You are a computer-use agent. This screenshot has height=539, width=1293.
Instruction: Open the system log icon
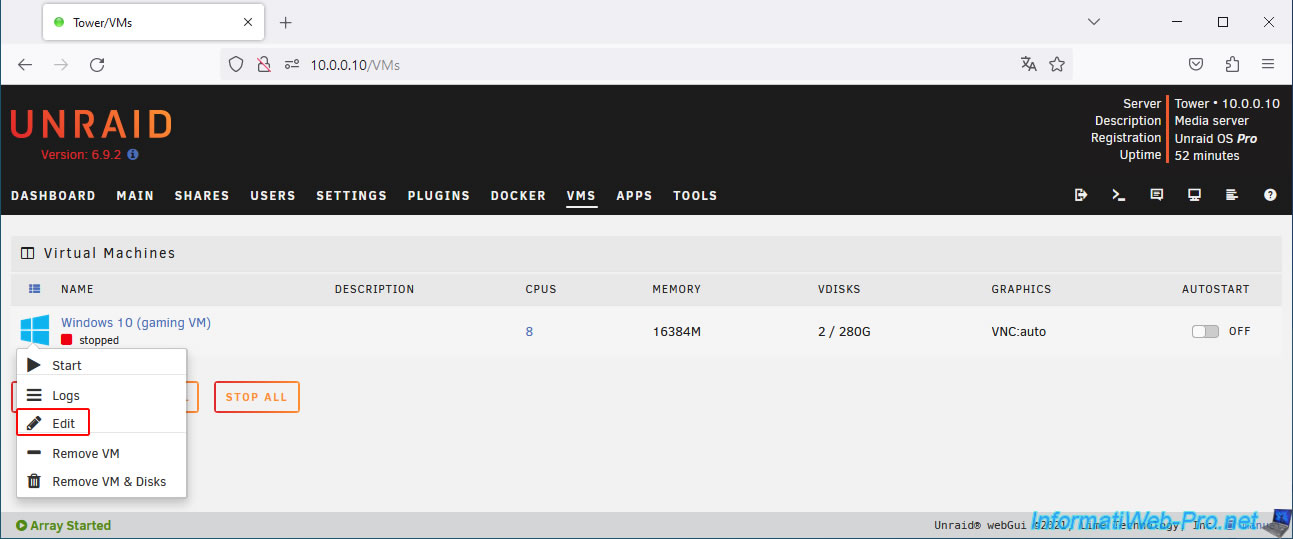1232,195
